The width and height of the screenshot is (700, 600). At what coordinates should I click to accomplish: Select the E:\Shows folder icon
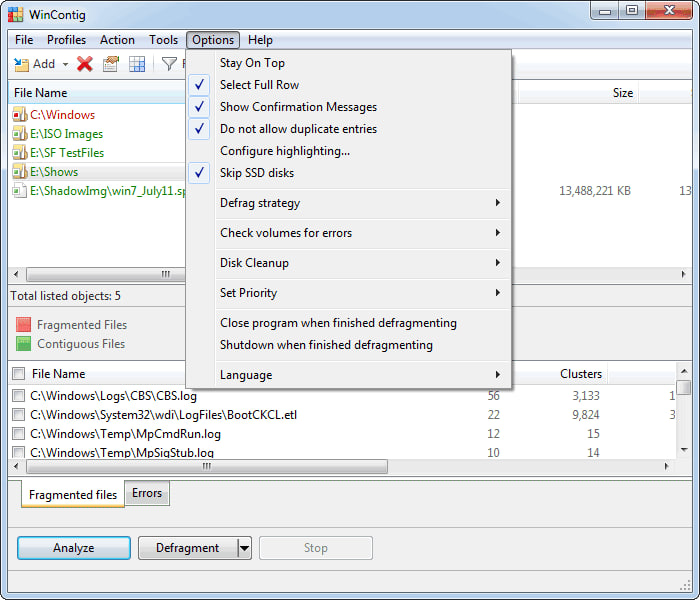point(20,172)
